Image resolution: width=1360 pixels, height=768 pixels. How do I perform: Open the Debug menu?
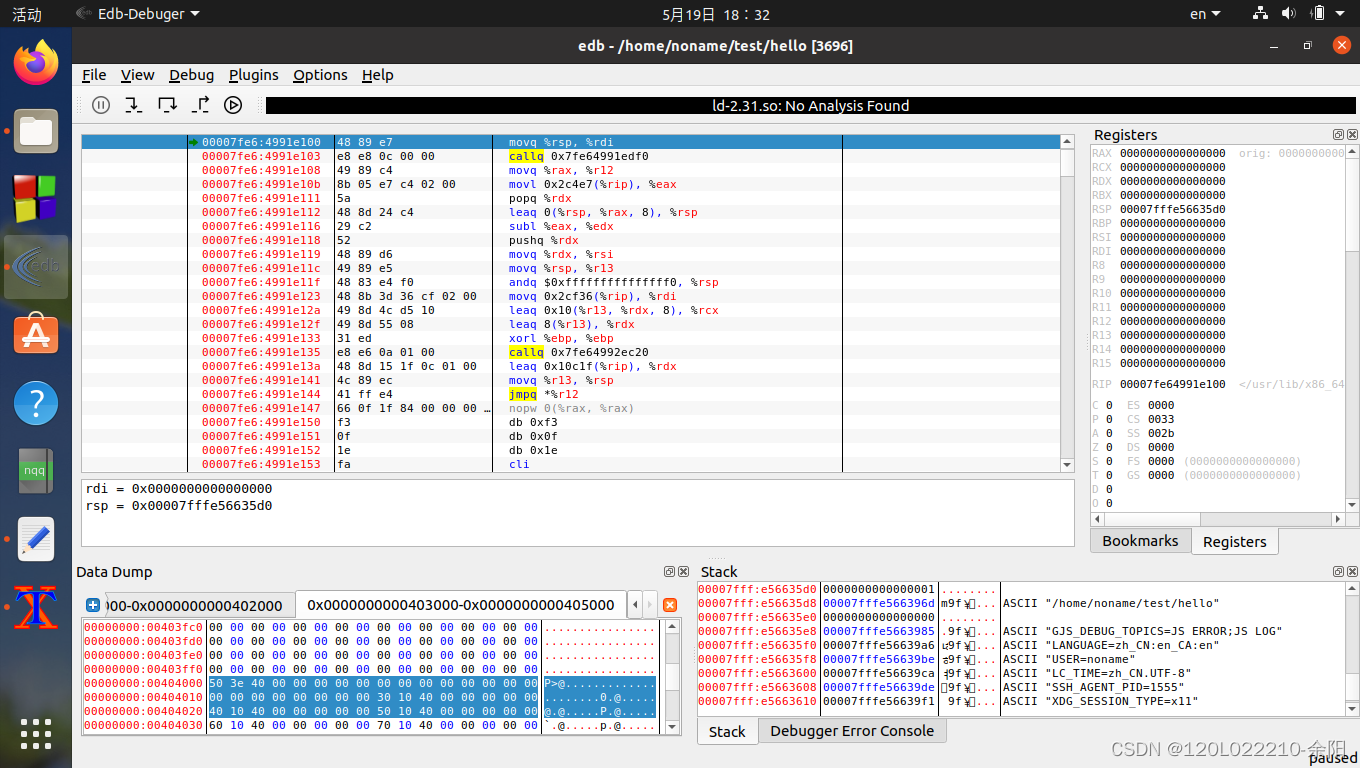pyautogui.click(x=191, y=75)
